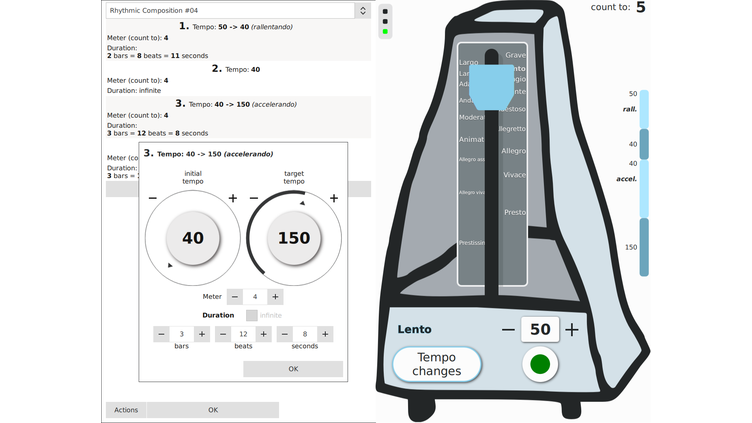Decrease seconds duration with minus

(285, 334)
